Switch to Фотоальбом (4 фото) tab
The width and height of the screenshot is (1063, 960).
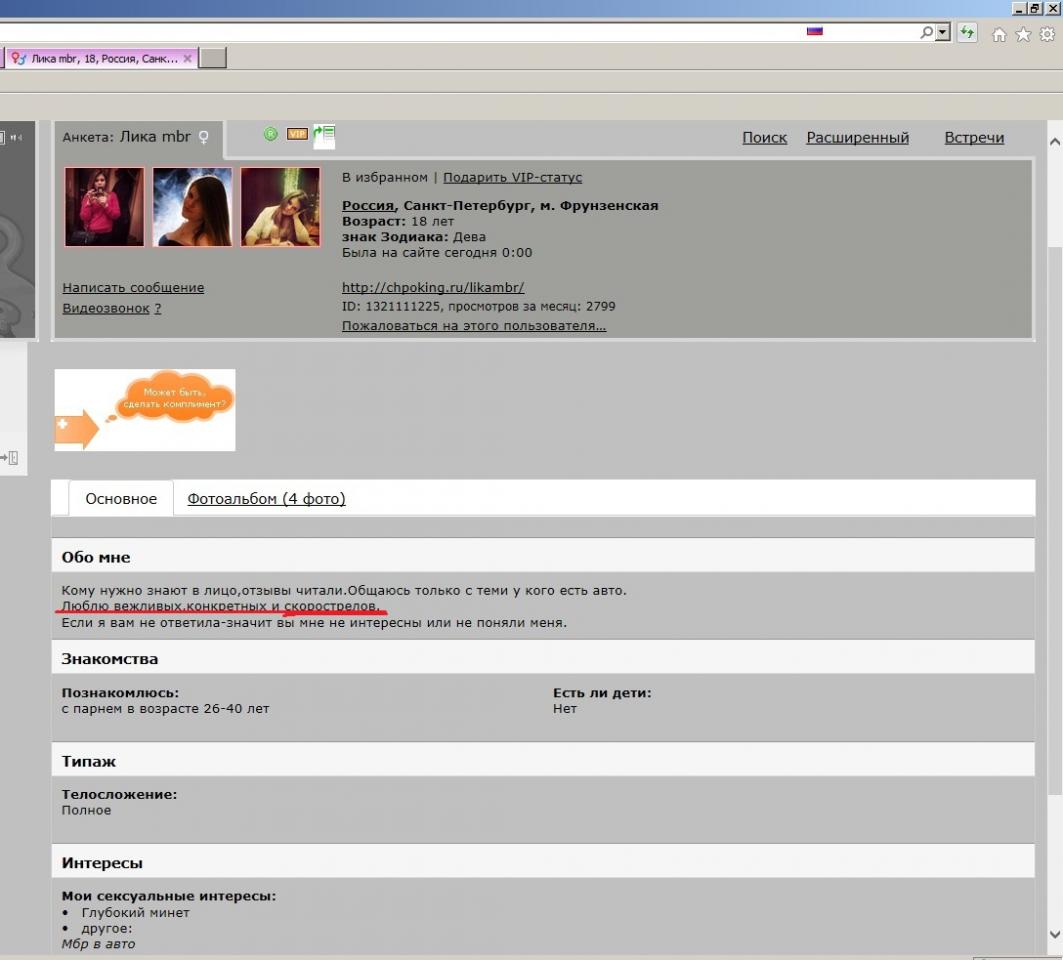click(x=266, y=499)
